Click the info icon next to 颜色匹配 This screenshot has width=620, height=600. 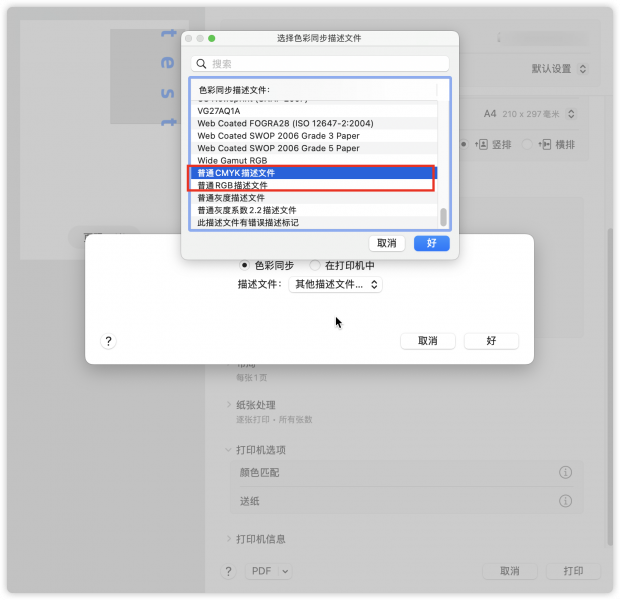point(565,472)
